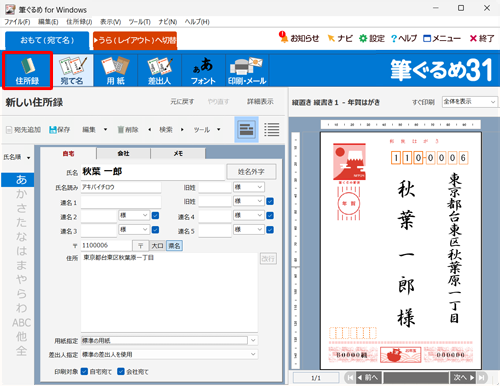Open 設定 settings gear
Screen dimensions: 500x386
372,39
